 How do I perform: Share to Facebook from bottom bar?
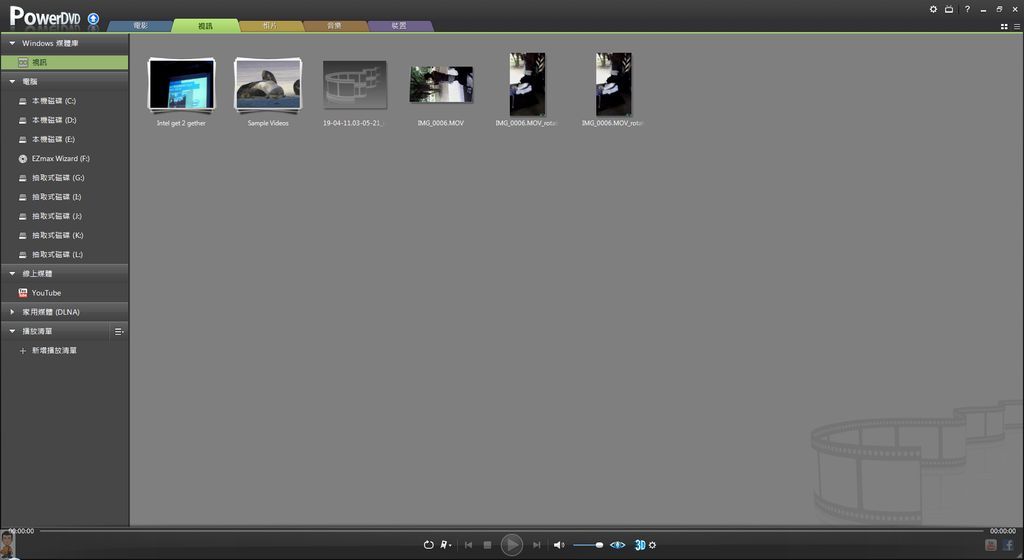click(1009, 544)
